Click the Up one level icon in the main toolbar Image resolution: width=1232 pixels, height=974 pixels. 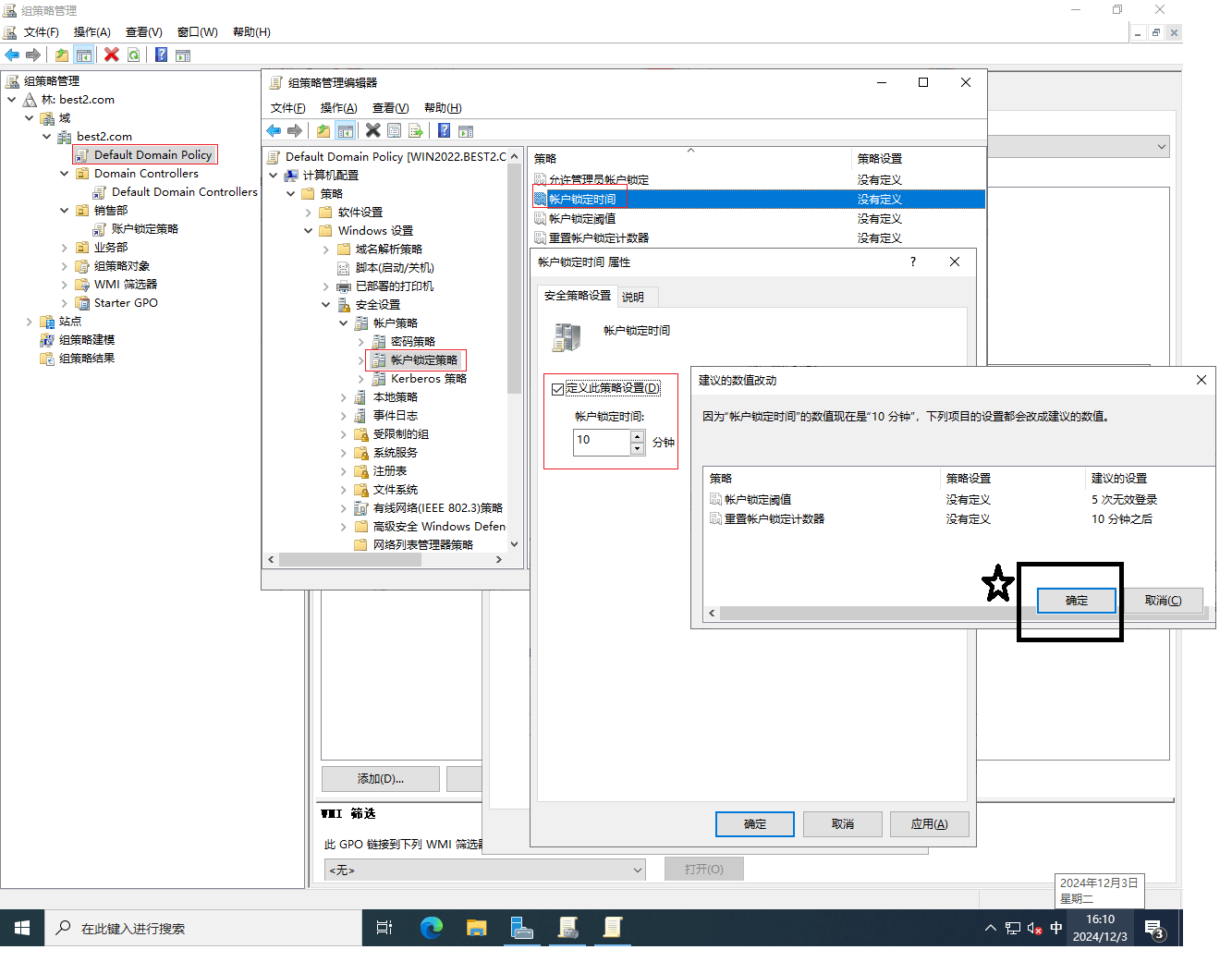click(61, 55)
